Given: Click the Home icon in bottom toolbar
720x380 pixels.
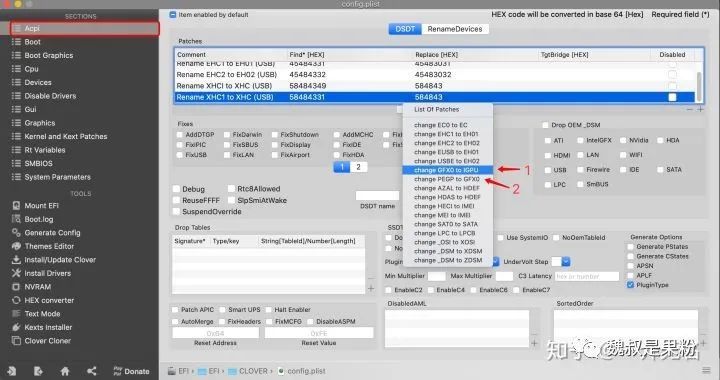Looking at the screenshot, I should click(x=65, y=371).
